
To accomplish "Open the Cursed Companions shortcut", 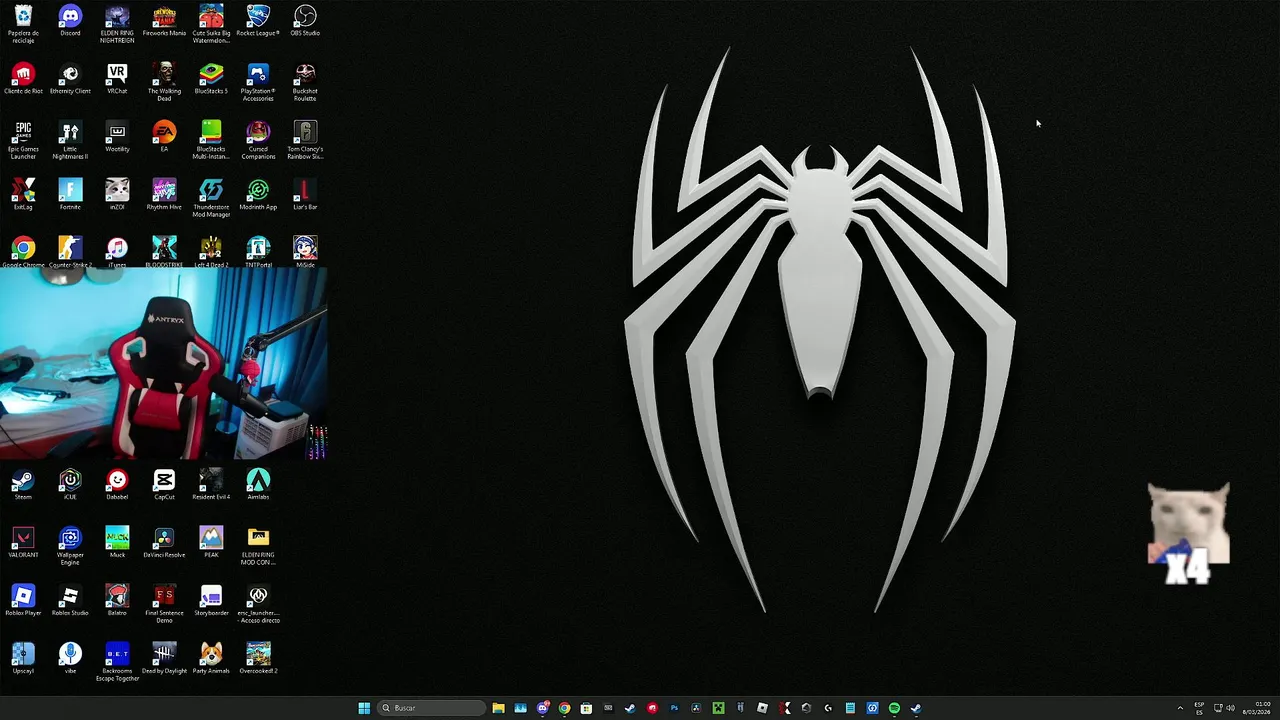I will pyautogui.click(x=258, y=140).
